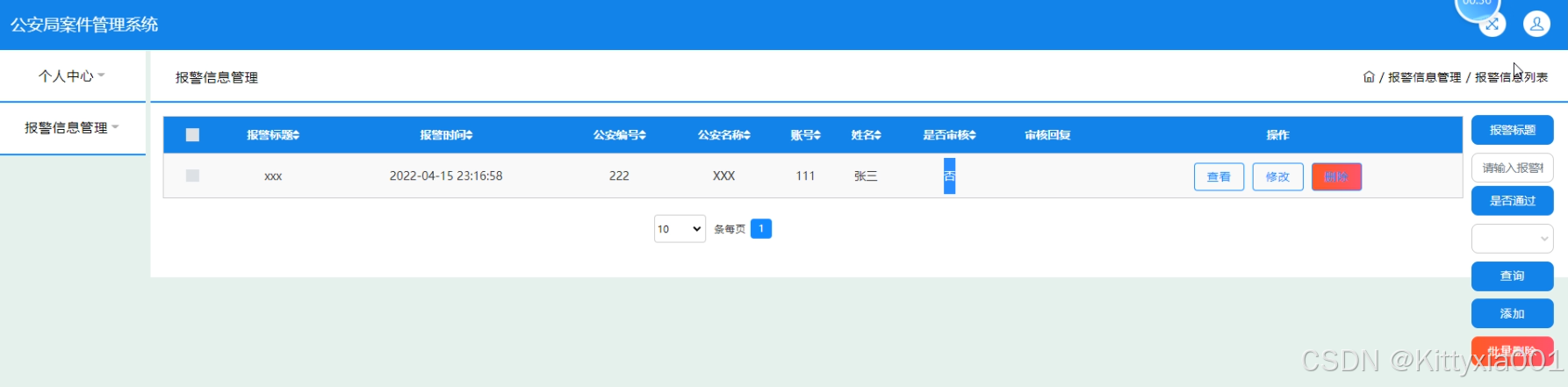Click the 公安名称 cell XXX
The width and height of the screenshot is (1568, 387).
click(x=723, y=176)
